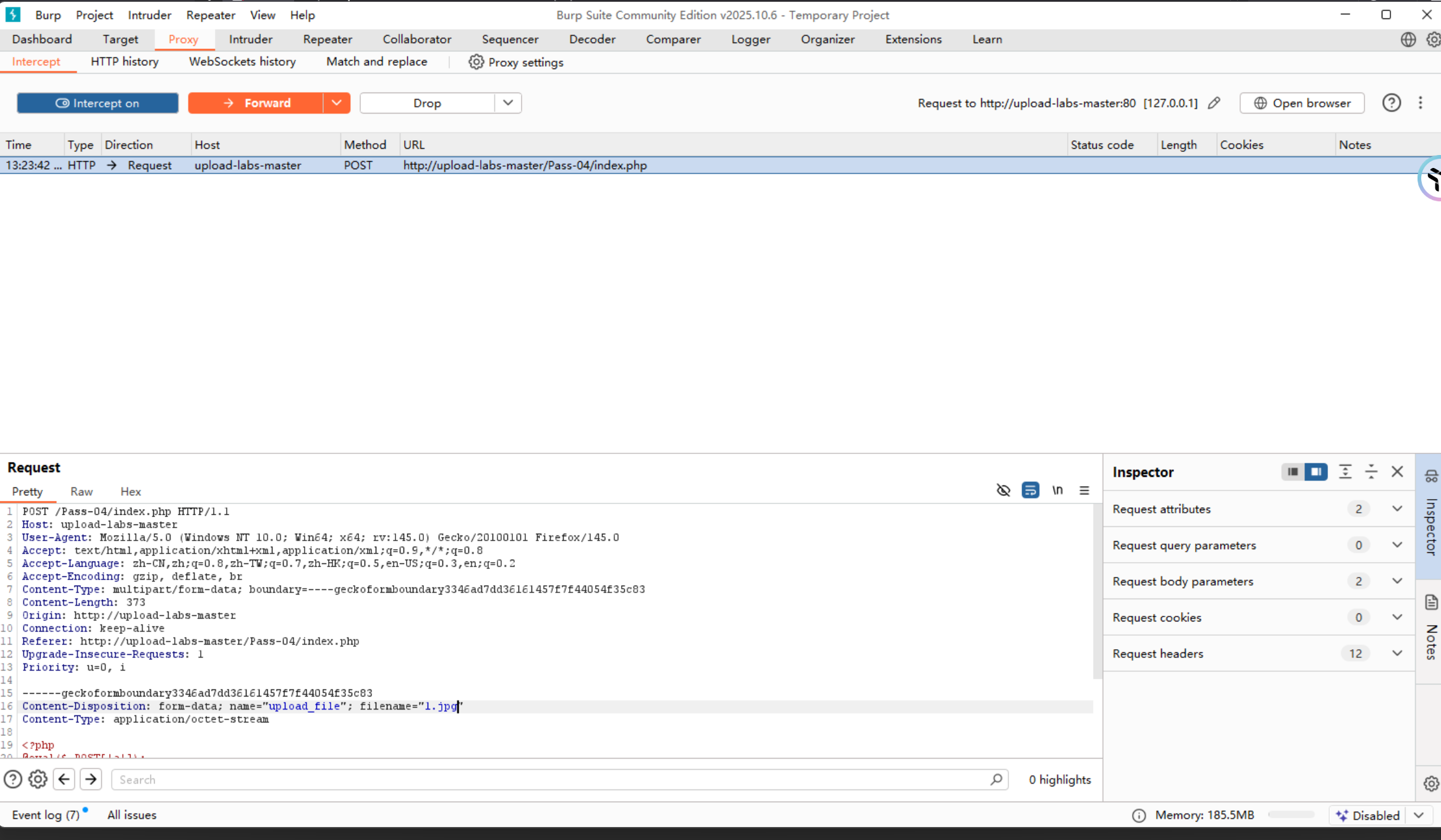
Task: Close the Inspector panel
Action: coord(1397,472)
